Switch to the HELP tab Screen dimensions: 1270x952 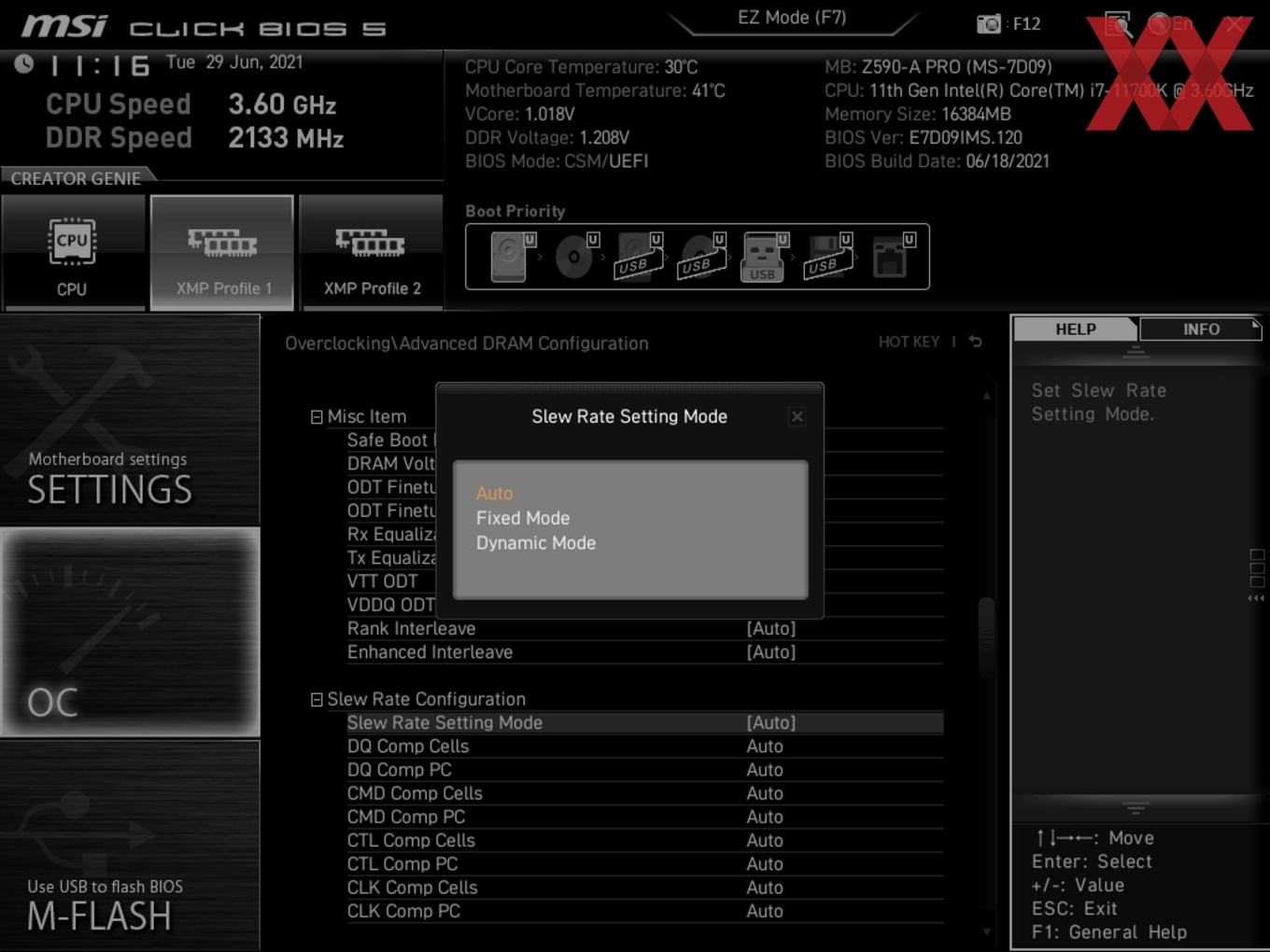tap(1076, 329)
